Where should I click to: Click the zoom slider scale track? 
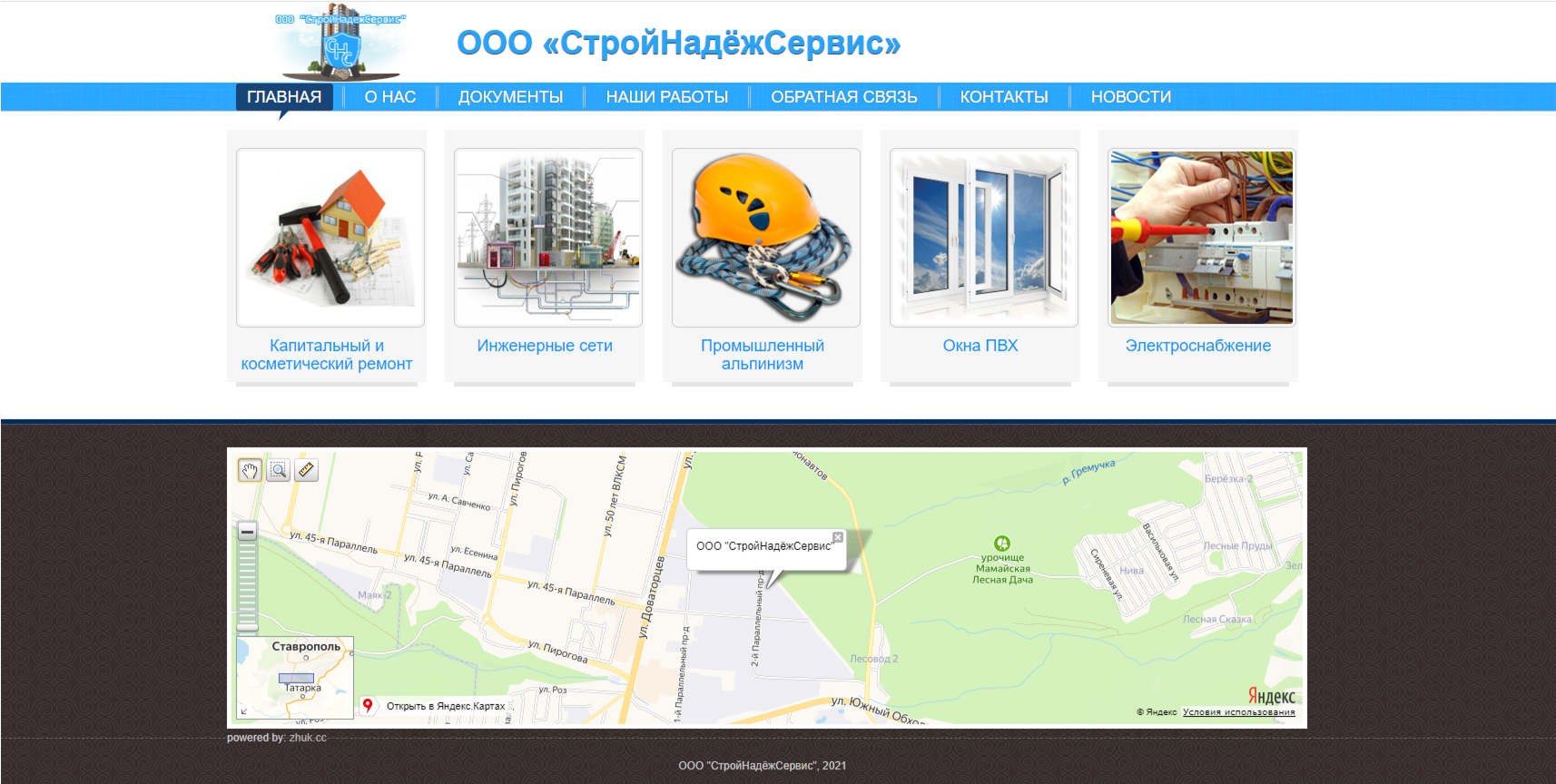pyautogui.click(x=247, y=581)
